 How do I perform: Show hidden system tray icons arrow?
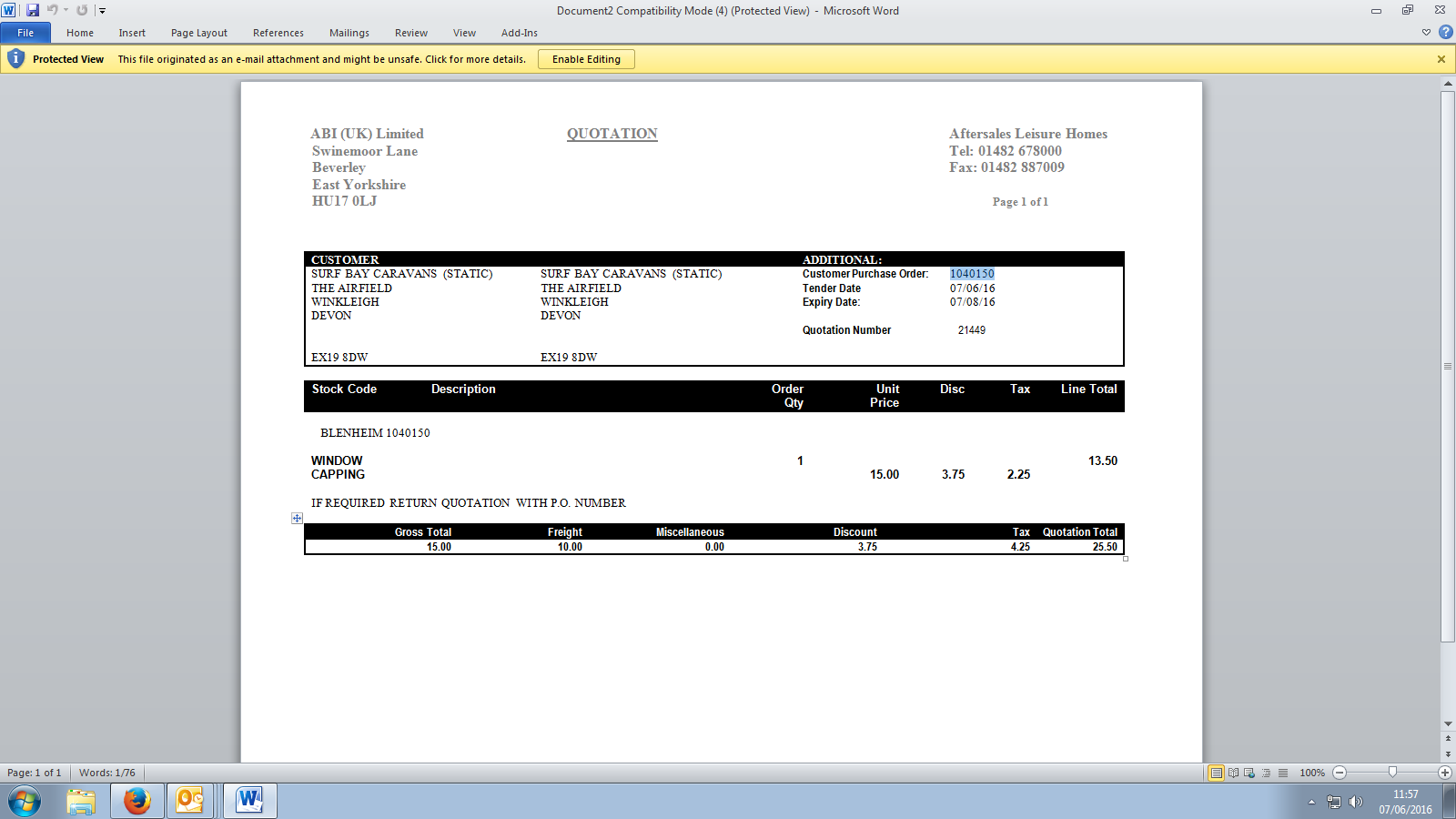[1311, 802]
